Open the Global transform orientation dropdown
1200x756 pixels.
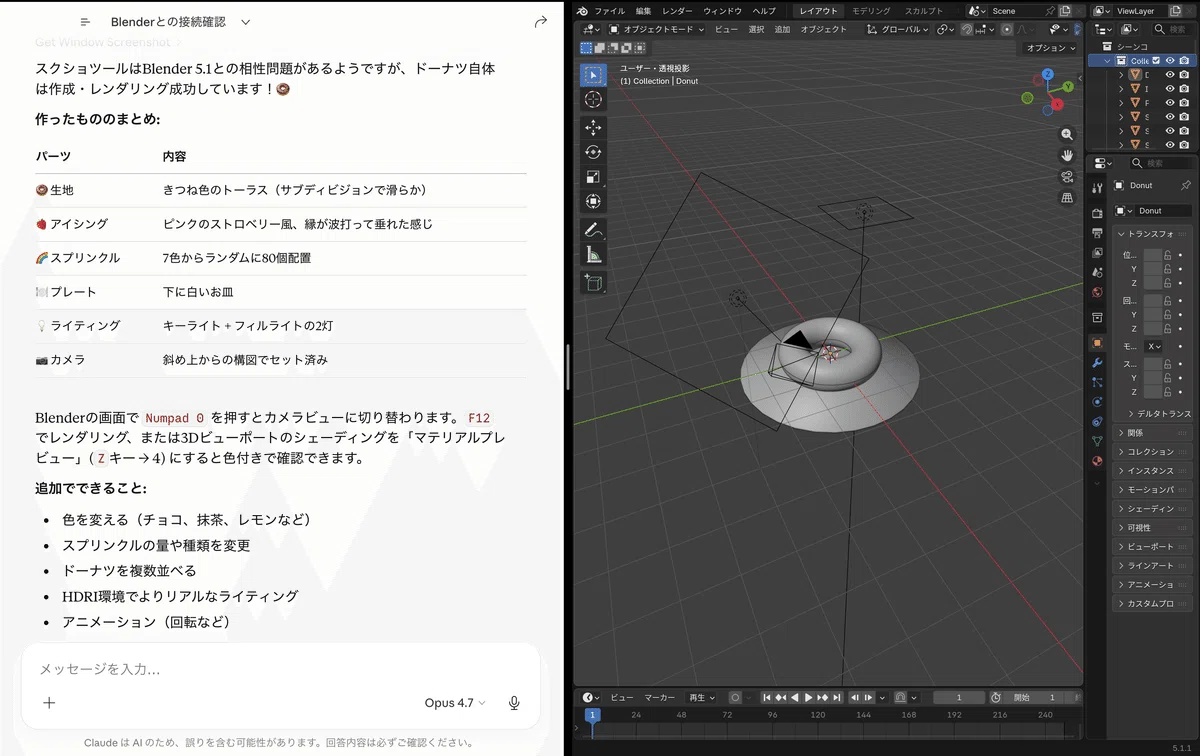pyautogui.click(x=898, y=29)
